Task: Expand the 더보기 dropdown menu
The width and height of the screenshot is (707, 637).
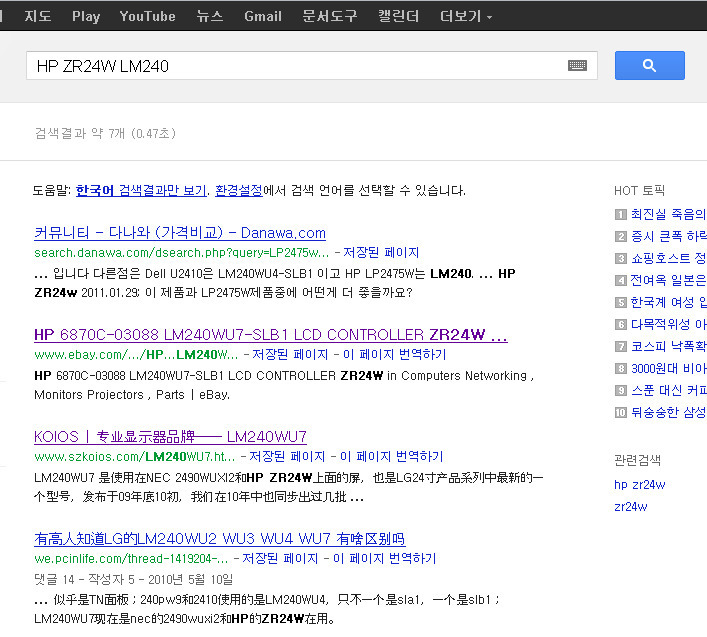Action: (x=466, y=16)
